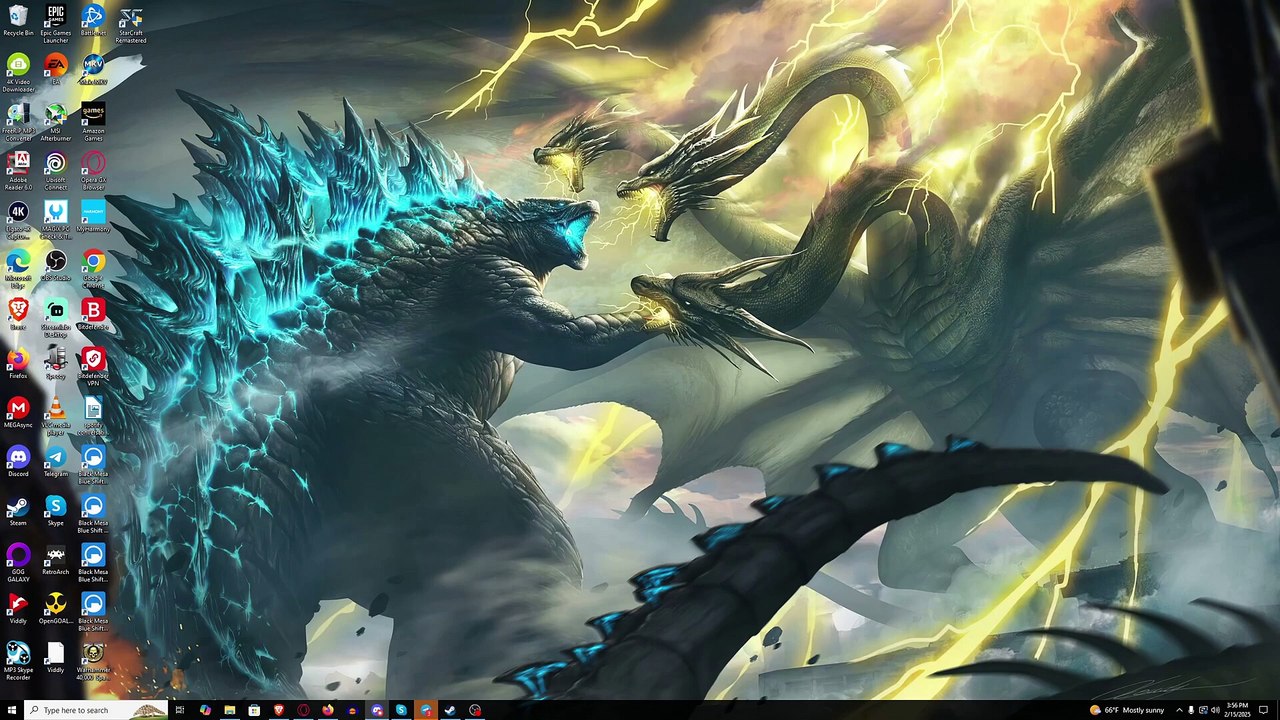Select the Microsoft Edge desktop shortcut
The width and height of the screenshot is (1280, 720).
[x=18, y=269]
